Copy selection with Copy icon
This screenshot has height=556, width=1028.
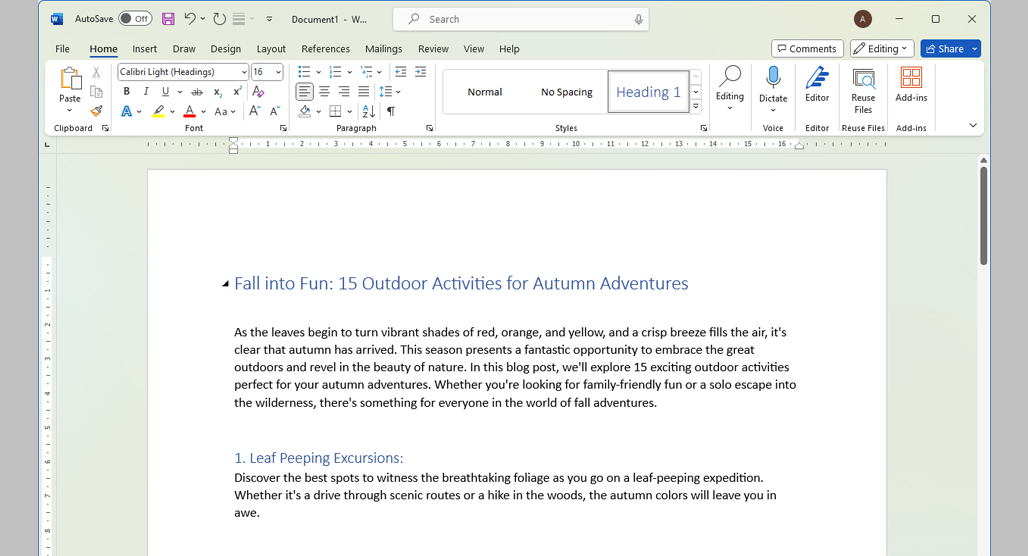96,92
